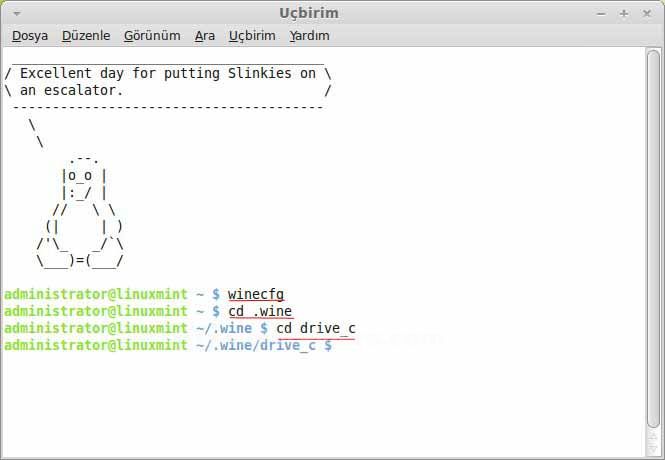Click the Ara menu item

(204, 35)
